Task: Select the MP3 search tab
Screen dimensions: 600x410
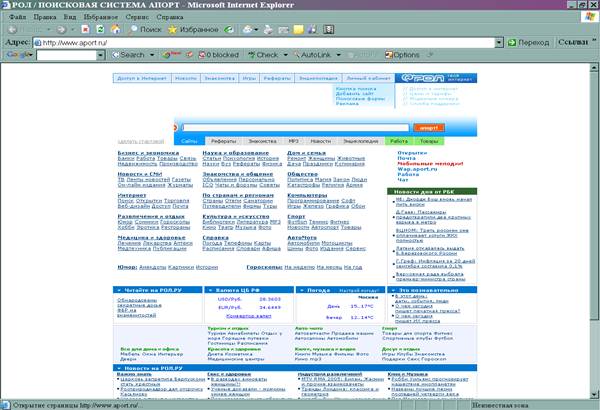Action: [x=293, y=141]
